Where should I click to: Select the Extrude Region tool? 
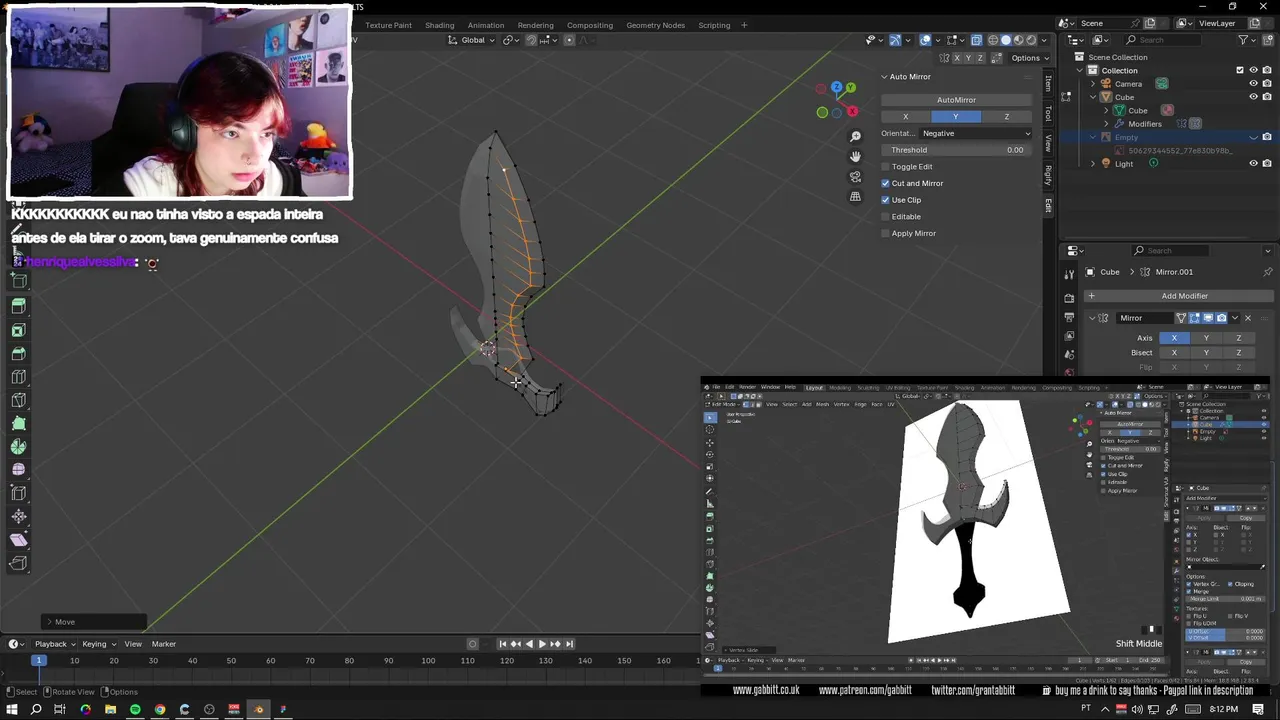click(18, 306)
